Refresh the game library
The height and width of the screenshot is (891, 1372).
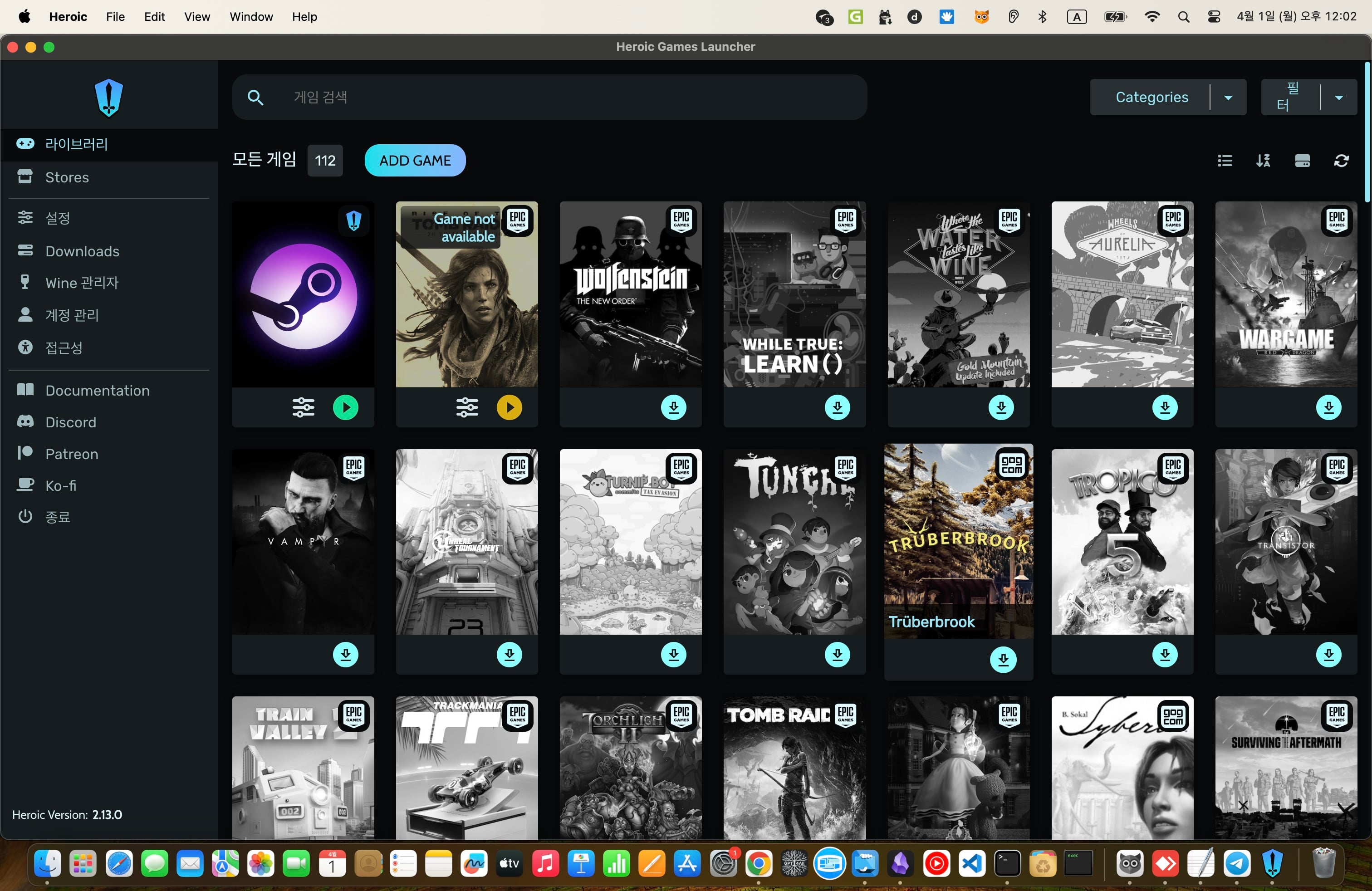[x=1342, y=161]
